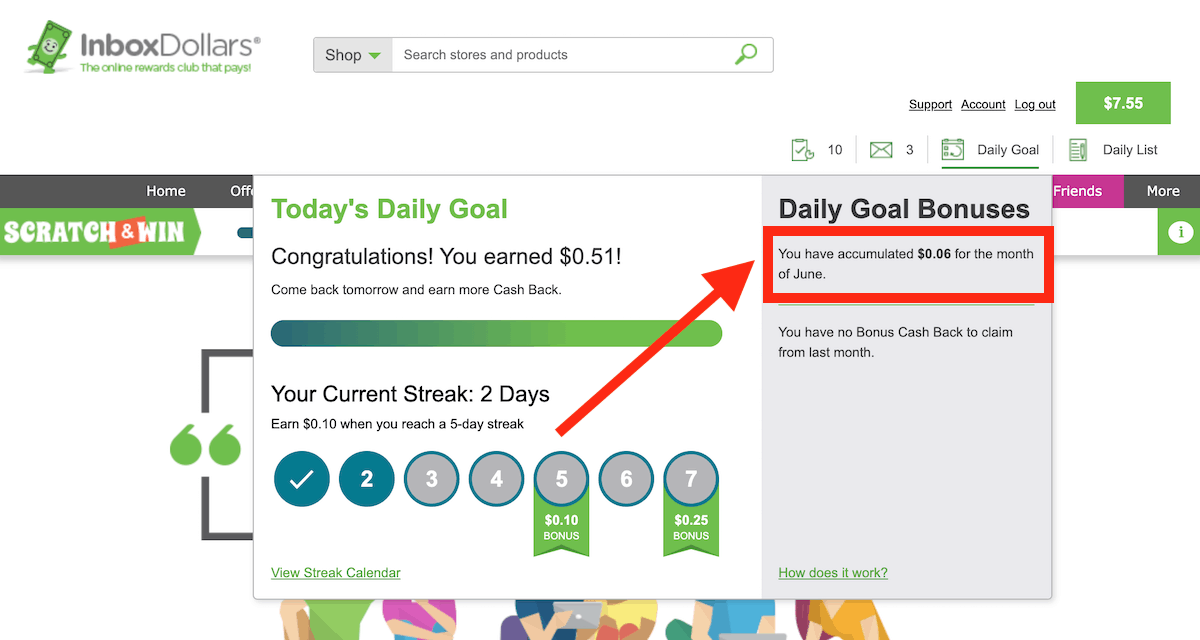
Task: Open the checklist icon showing 10 tasks
Action: coord(803,149)
